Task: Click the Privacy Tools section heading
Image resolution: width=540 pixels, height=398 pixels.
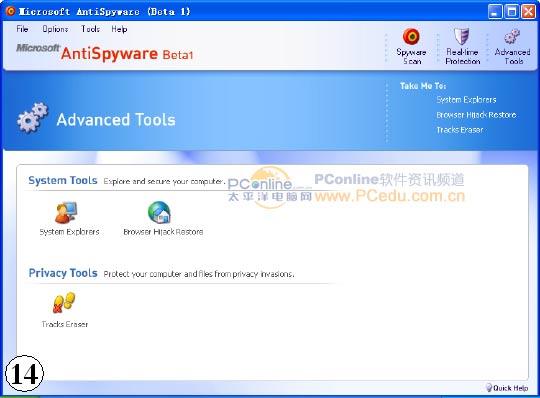Action: click(x=63, y=273)
